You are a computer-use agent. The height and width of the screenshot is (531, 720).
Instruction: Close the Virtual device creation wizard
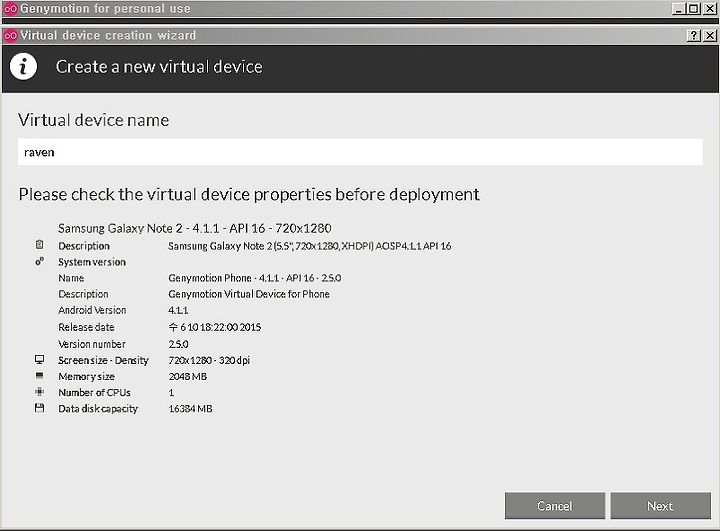[710, 35]
